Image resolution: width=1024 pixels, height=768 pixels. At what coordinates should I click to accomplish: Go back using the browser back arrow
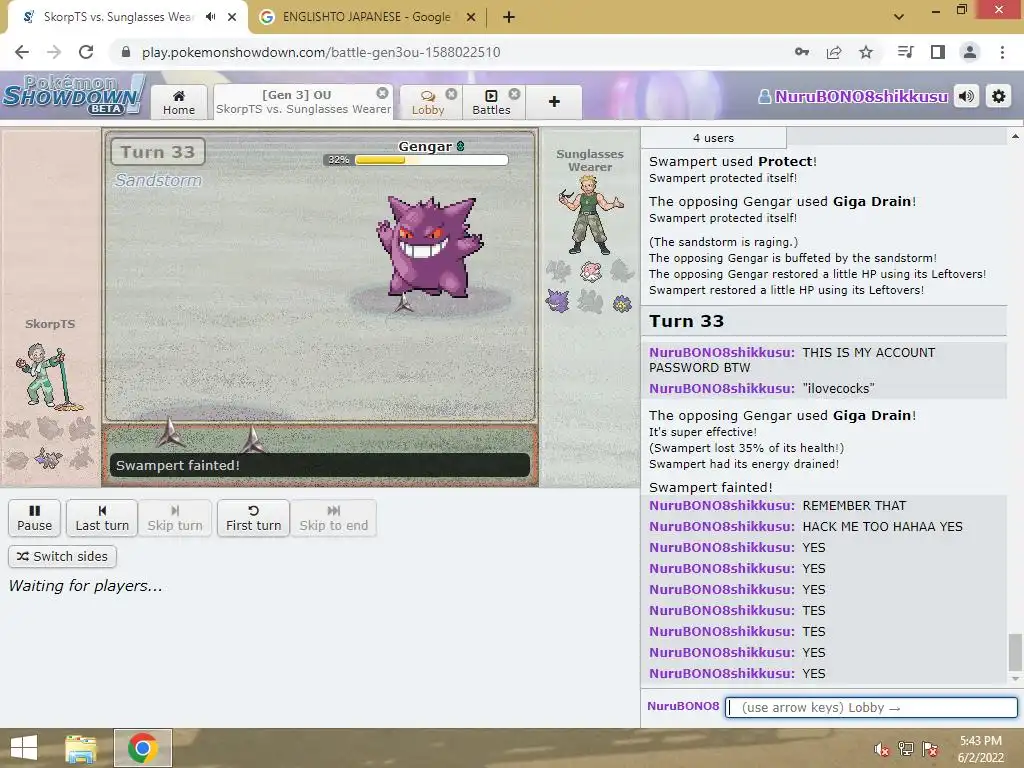22,52
